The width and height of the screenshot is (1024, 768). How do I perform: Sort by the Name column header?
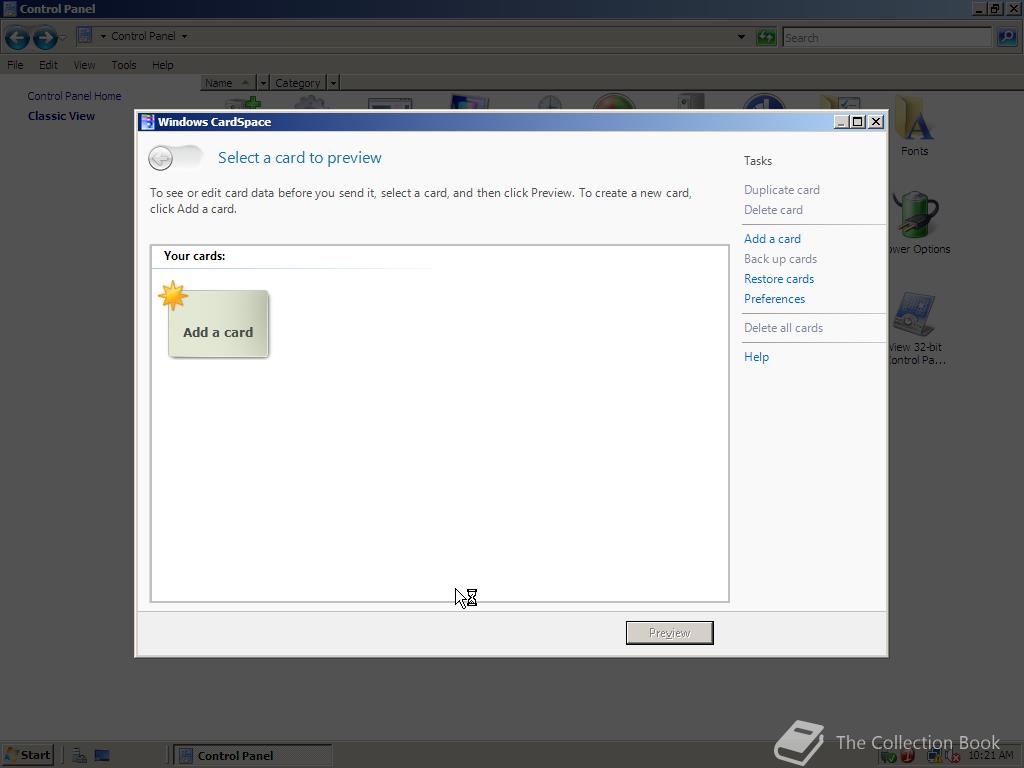click(228, 83)
